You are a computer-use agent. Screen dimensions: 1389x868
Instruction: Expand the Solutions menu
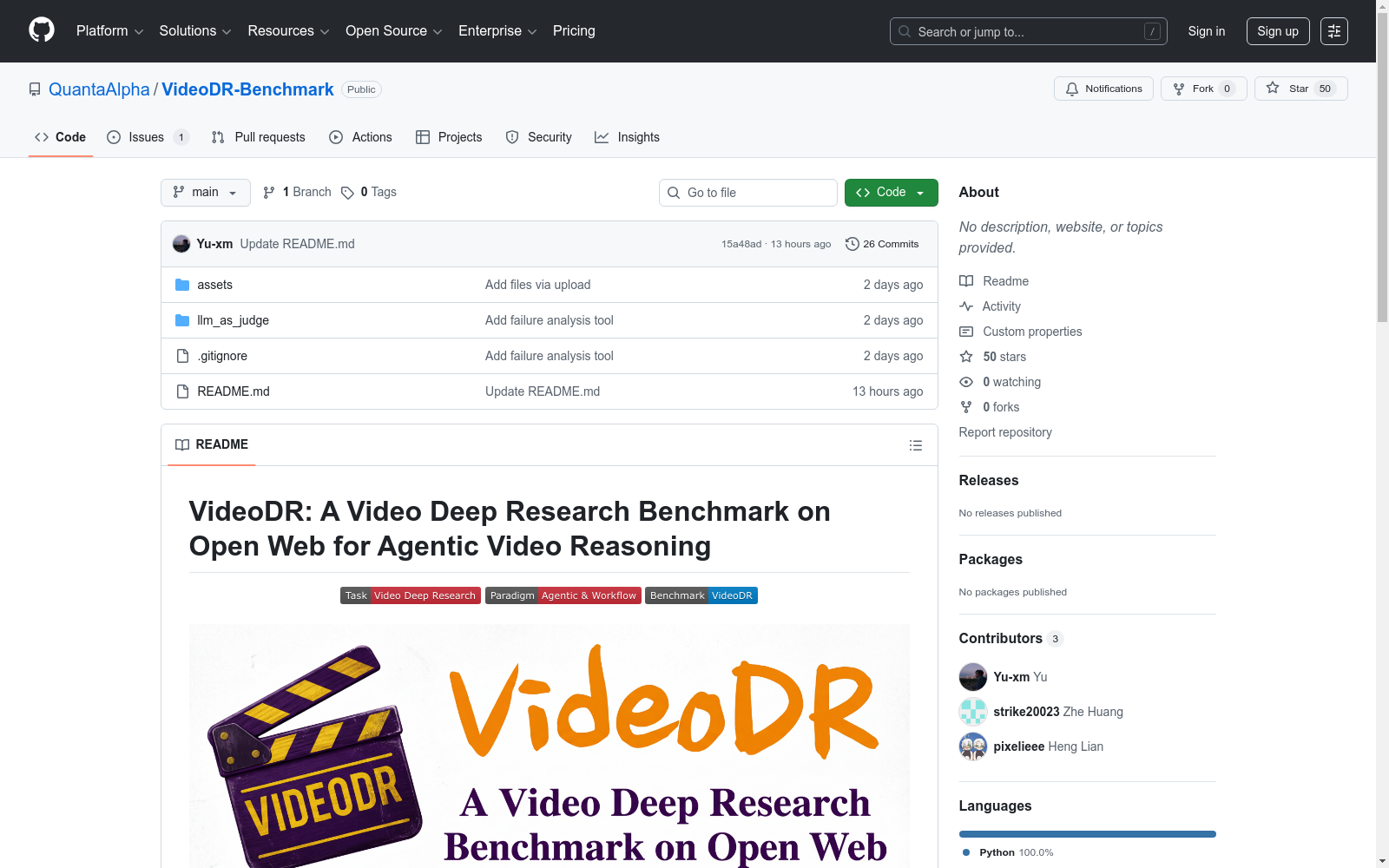click(x=195, y=31)
